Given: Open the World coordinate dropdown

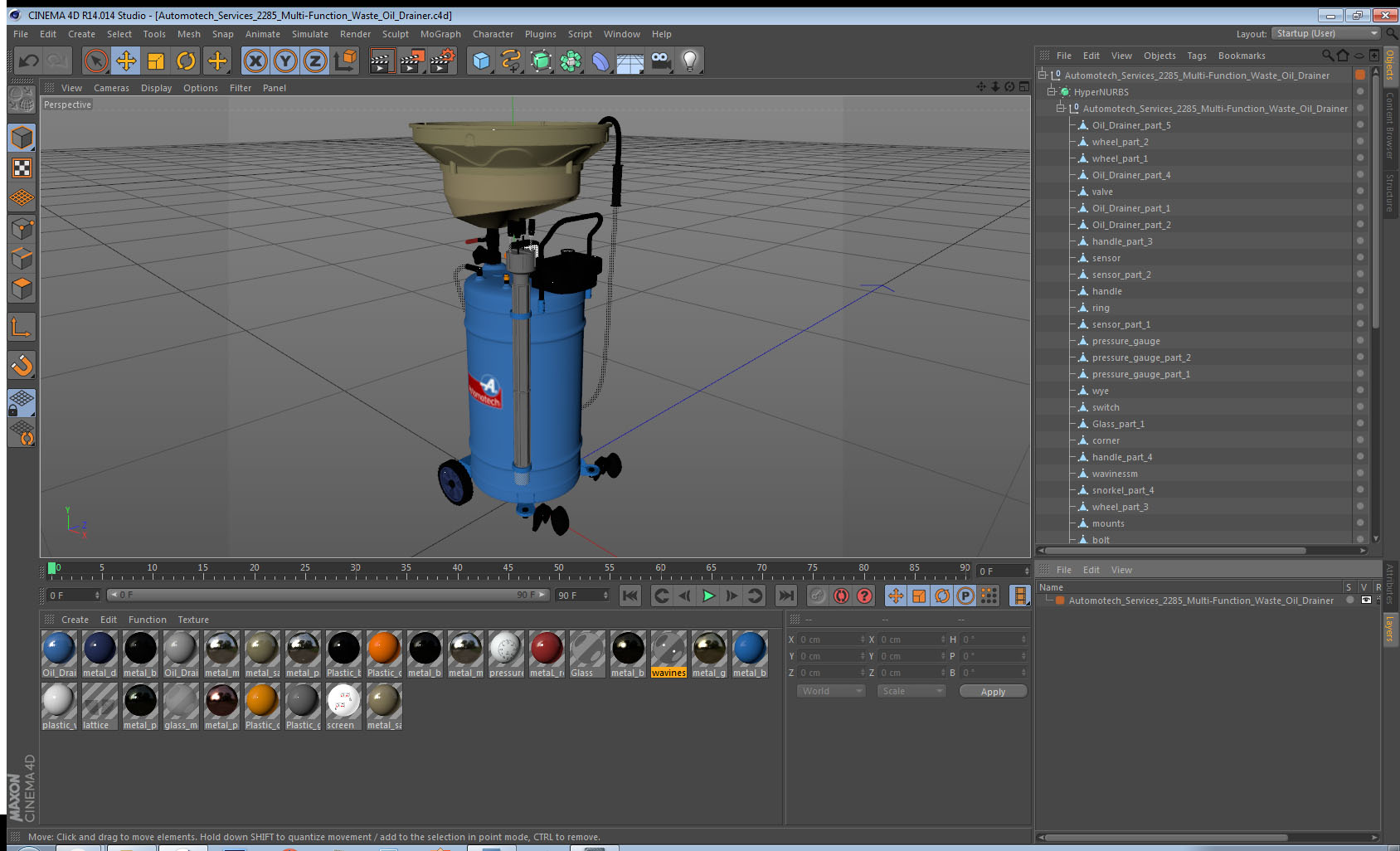Looking at the screenshot, I should click(832, 691).
